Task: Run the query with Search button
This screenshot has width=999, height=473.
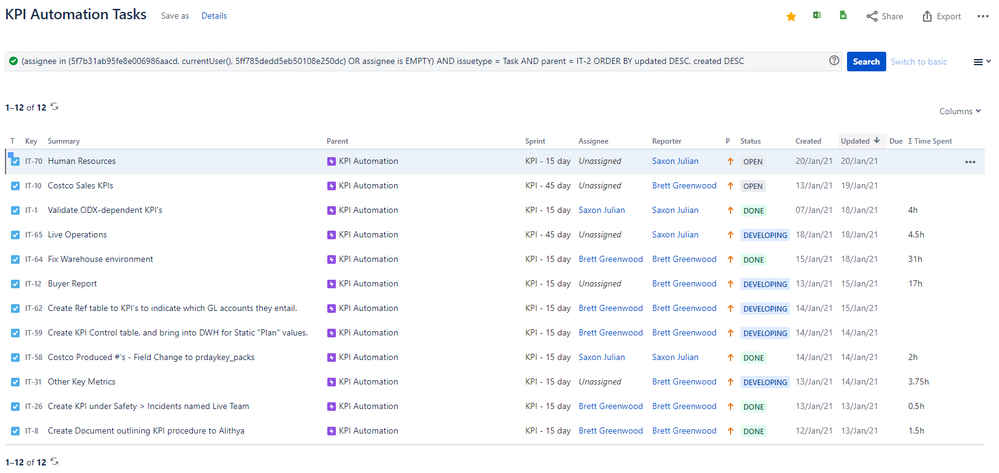Action: (x=866, y=61)
